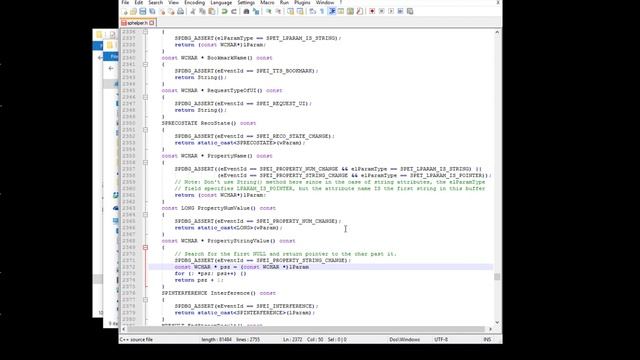The width and height of the screenshot is (640, 360).
Task: Click the horizontal scrollbar right arrow
Action: tap(490, 329)
